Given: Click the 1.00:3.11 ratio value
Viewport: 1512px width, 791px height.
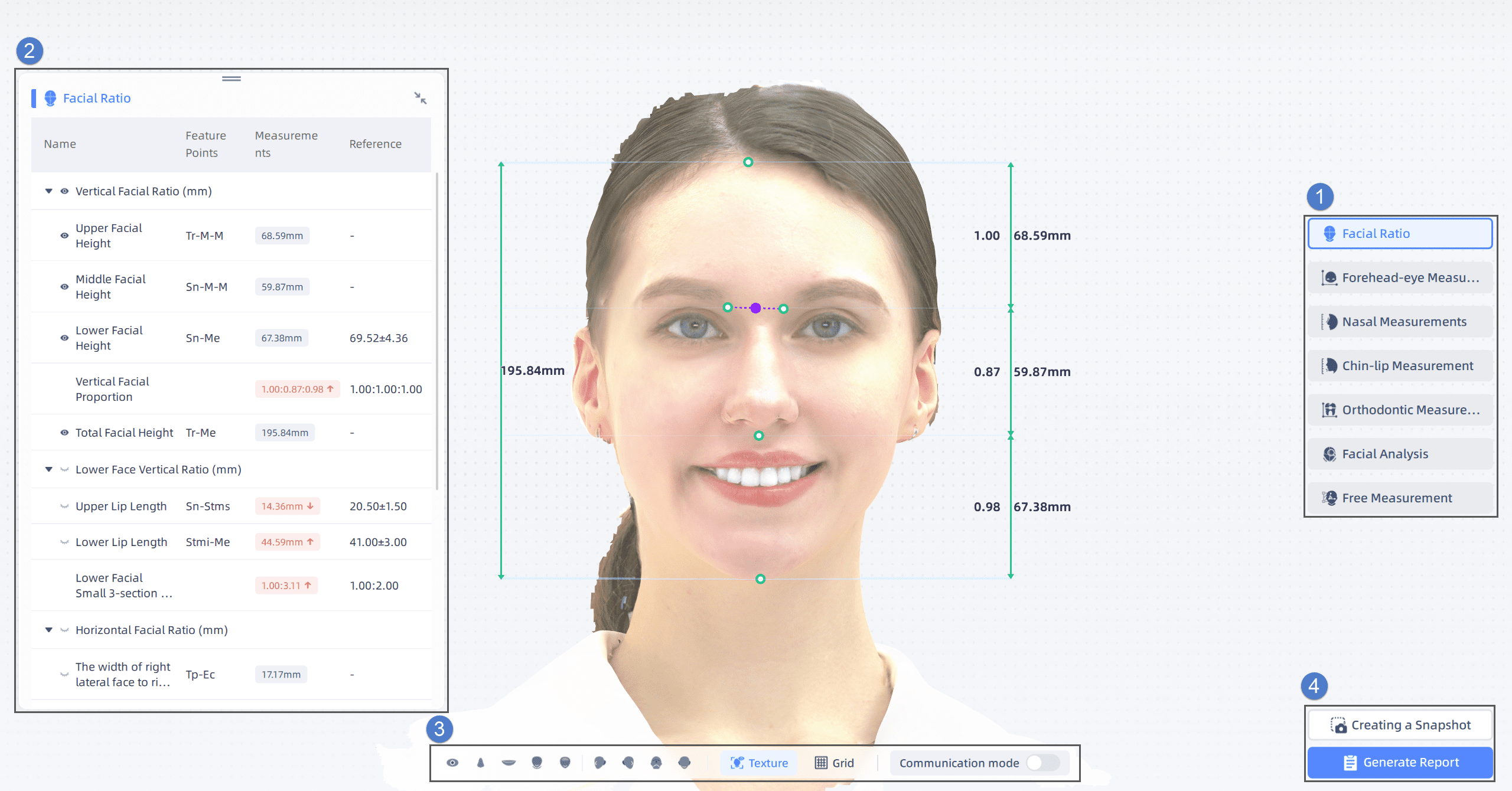Looking at the screenshot, I should tap(286, 586).
